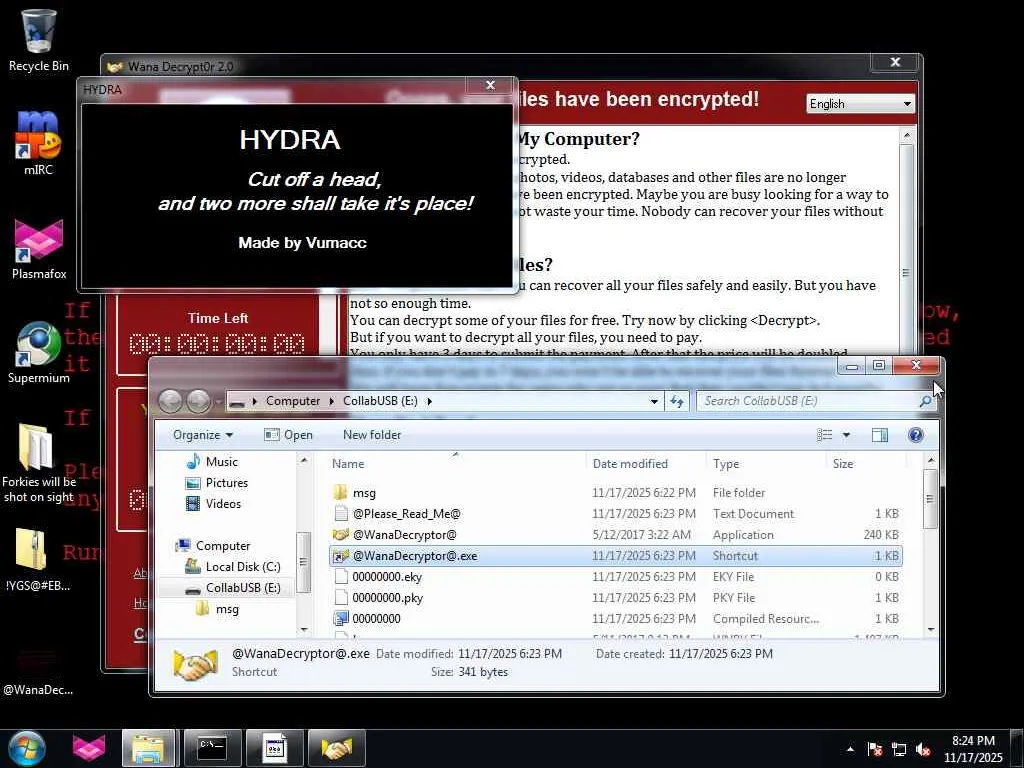
Task: Select Local Disk (C:) in navigation pane
Action: click(232, 567)
